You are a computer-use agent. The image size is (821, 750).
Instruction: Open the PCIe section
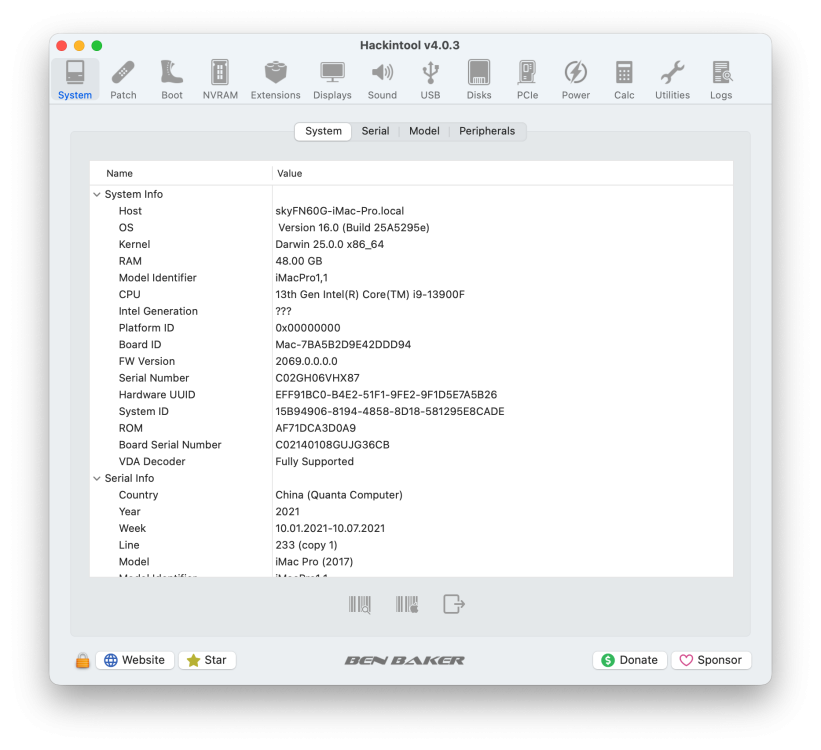[x=527, y=80]
